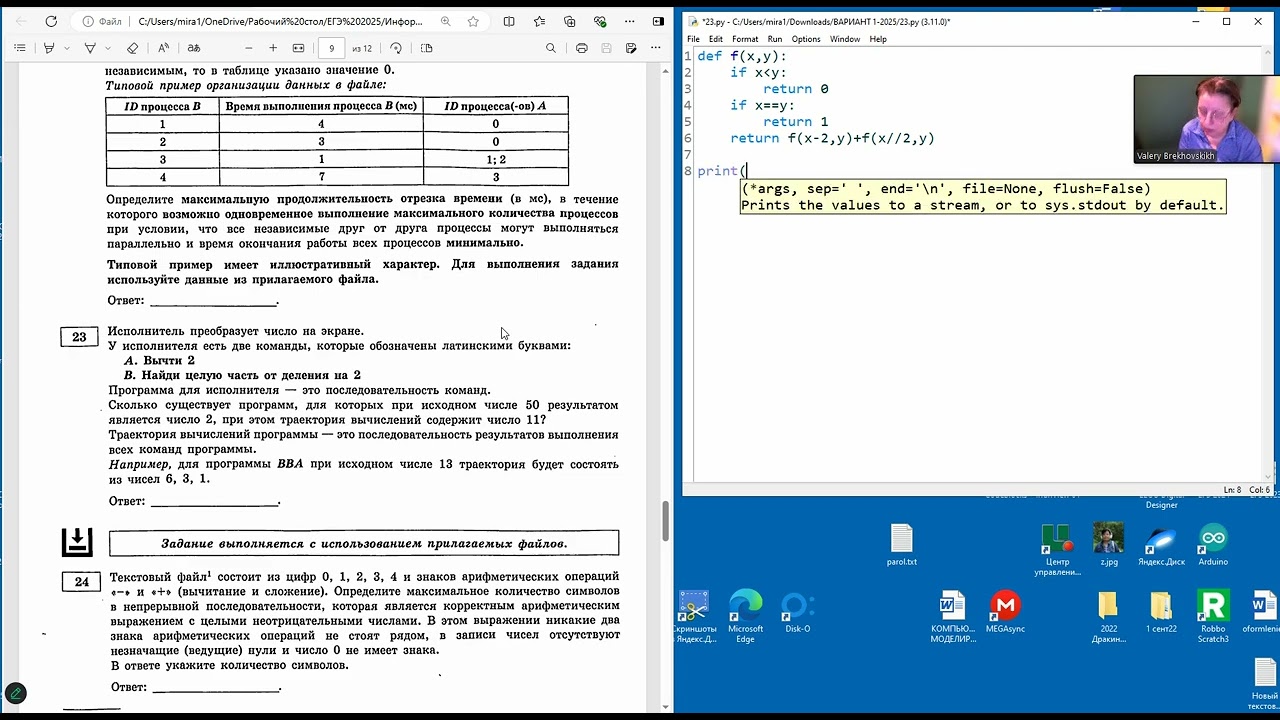Select the z.jpg desktop image

point(1109,544)
